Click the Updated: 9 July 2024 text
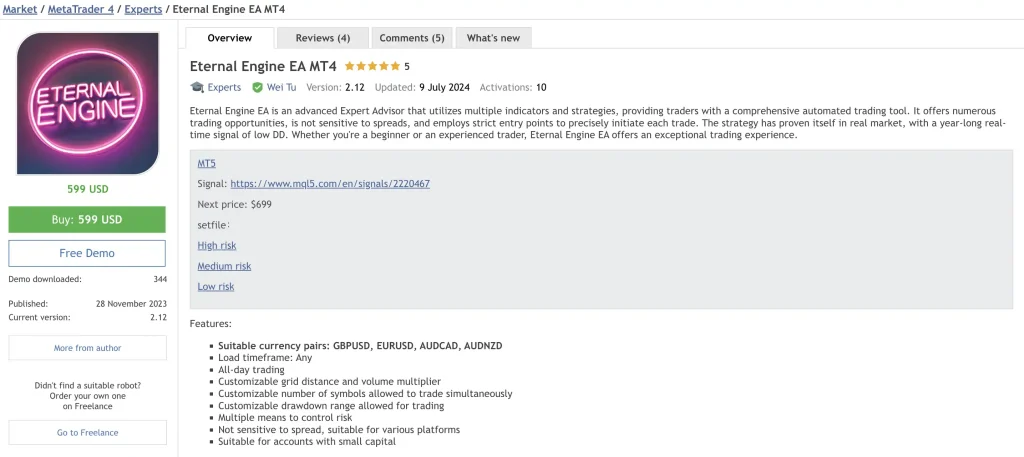Screen dimensions: 1024x457 tap(422, 87)
